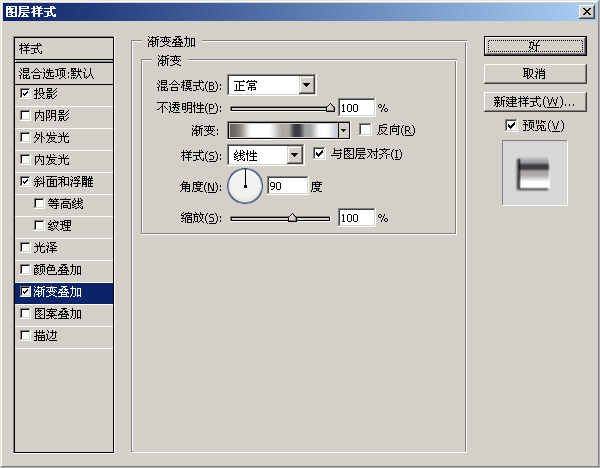Open the gradient swatch editor

pyautogui.click(x=283, y=130)
